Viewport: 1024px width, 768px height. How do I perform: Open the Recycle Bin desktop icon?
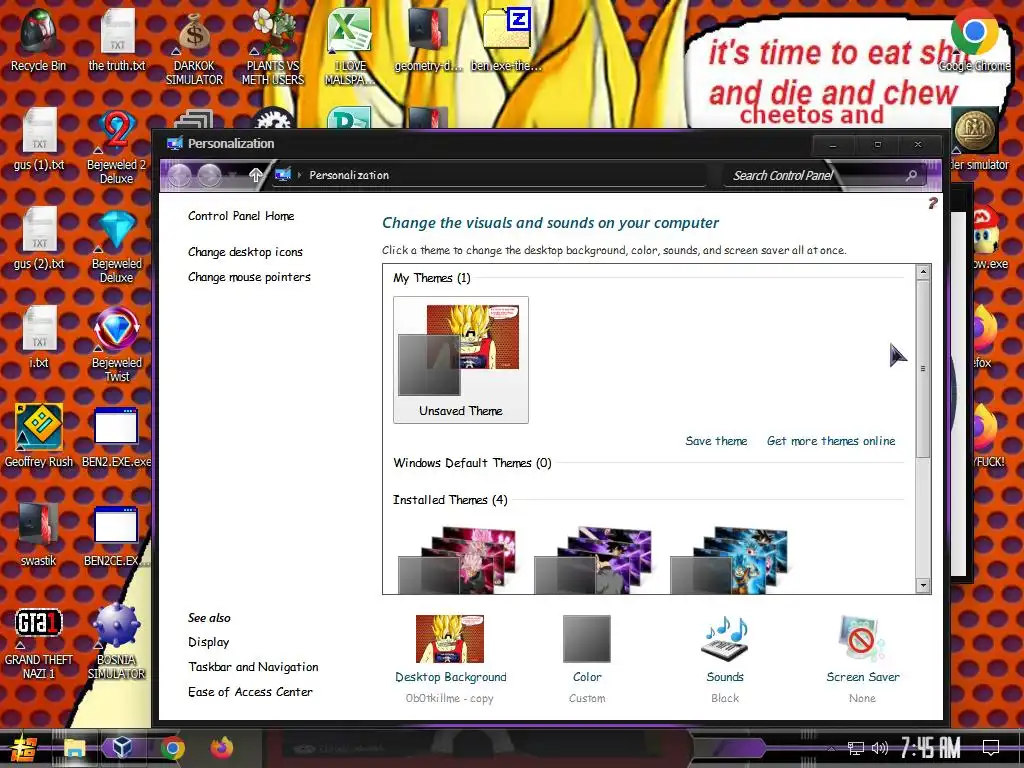coord(38,39)
